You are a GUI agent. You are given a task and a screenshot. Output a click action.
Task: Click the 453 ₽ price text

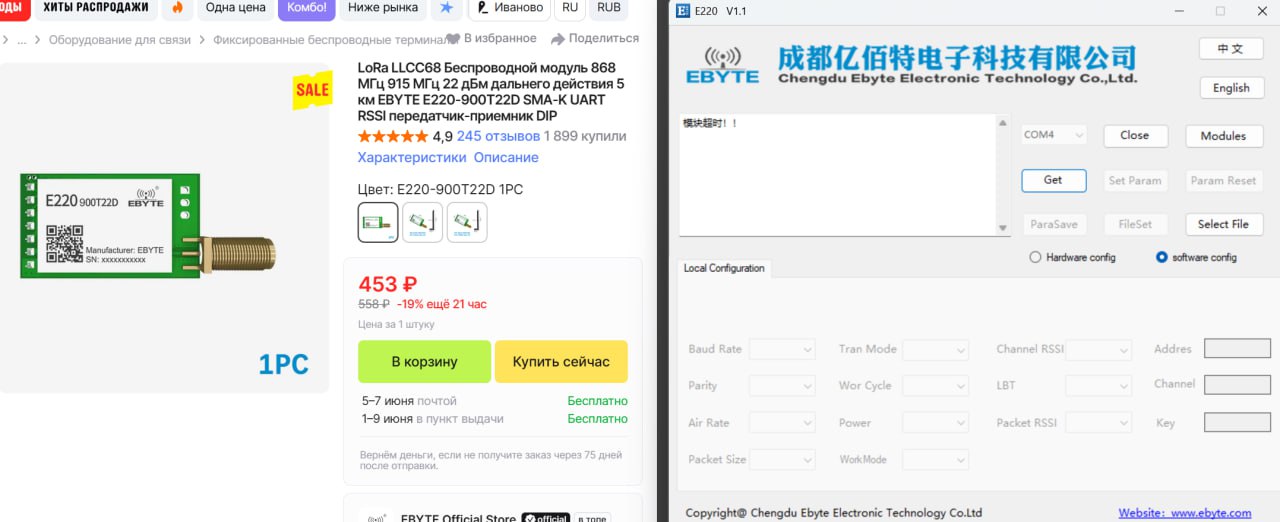[x=387, y=284]
